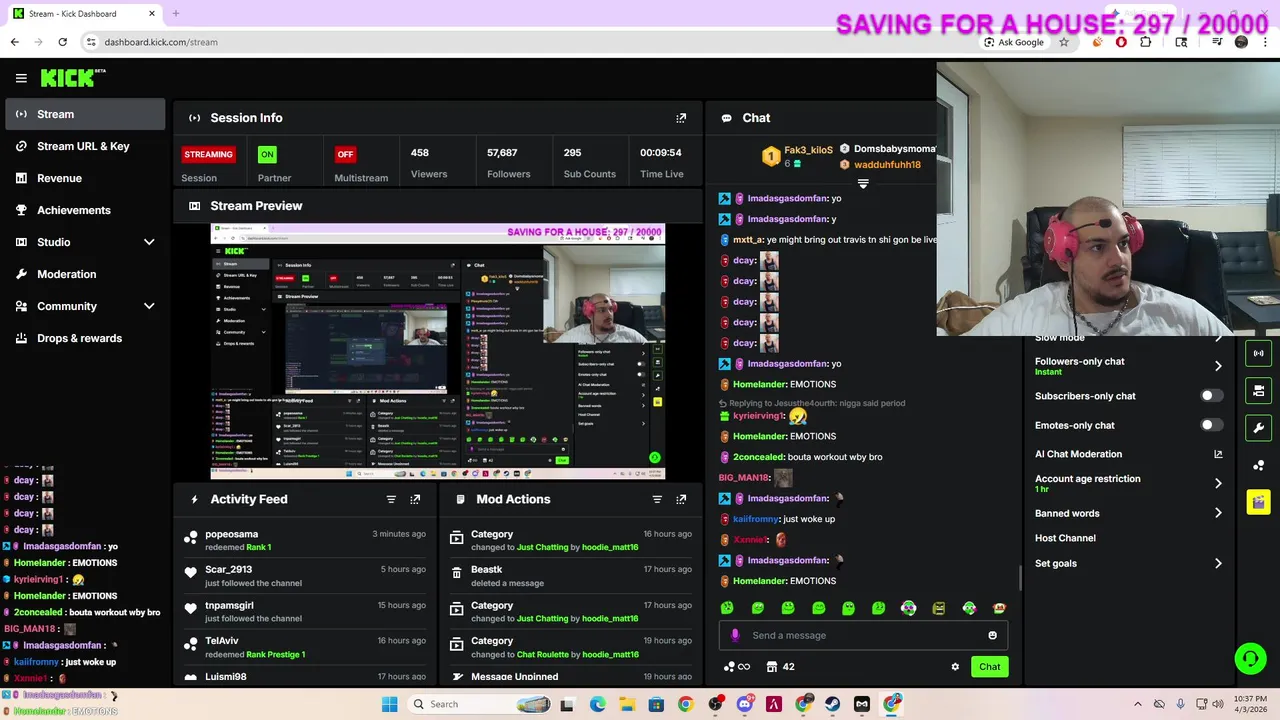Send message with green Chat button

point(989,667)
